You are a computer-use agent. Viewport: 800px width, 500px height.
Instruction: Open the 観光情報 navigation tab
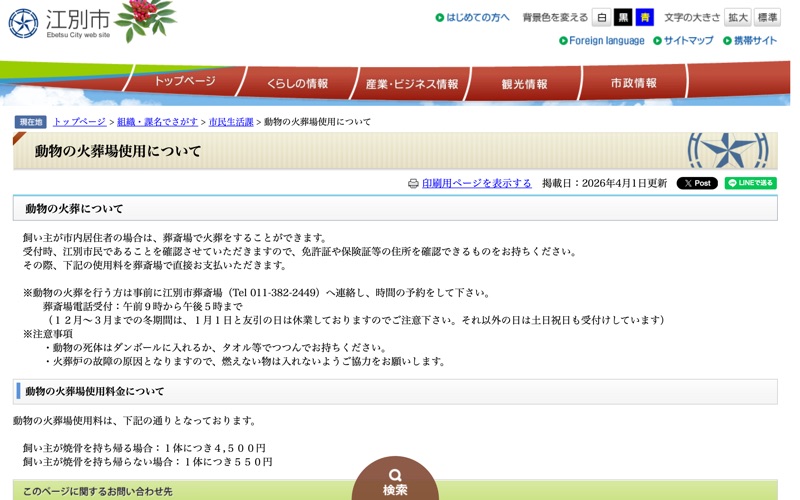tap(524, 84)
